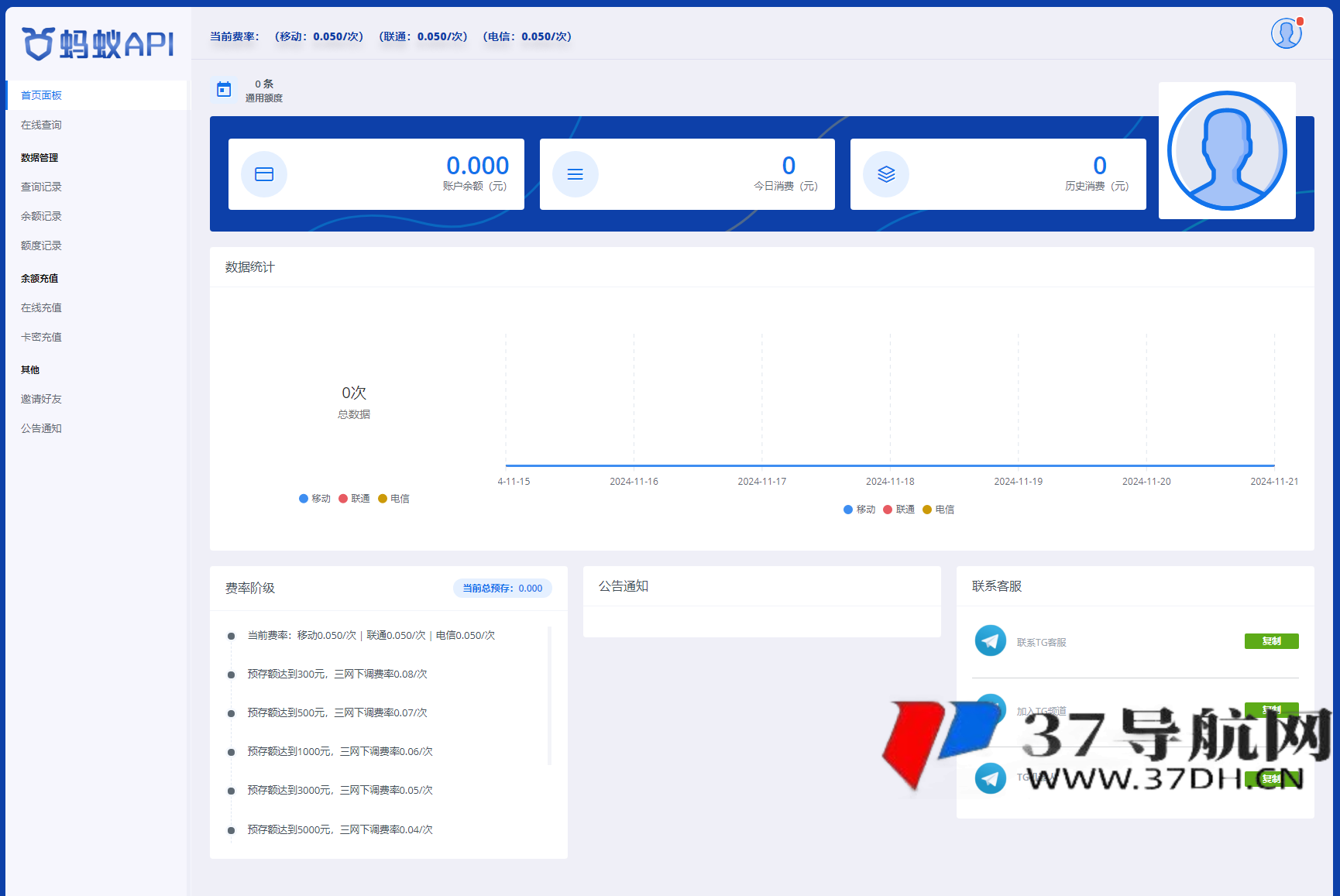Open 首页面板 in the sidebar
Screen dimensions: 1340x896
click(x=42, y=95)
